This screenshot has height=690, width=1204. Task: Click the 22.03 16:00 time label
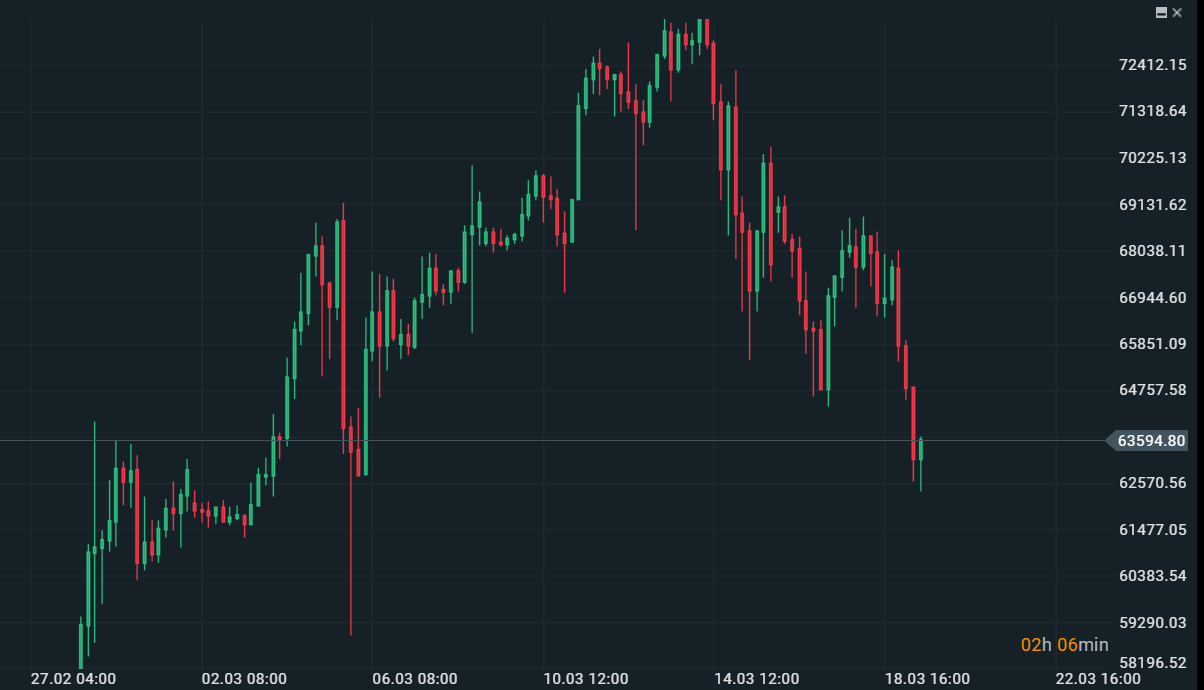click(1098, 679)
